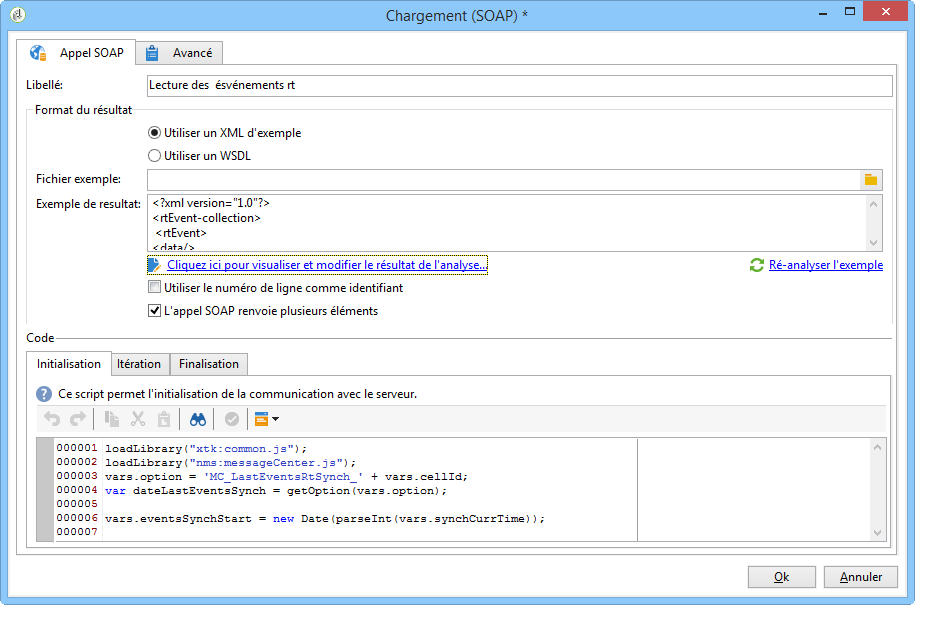The width and height of the screenshot is (930, 622).
Task: Maximize the Chargement (SOAP) window
Action: tap(850, 11)
